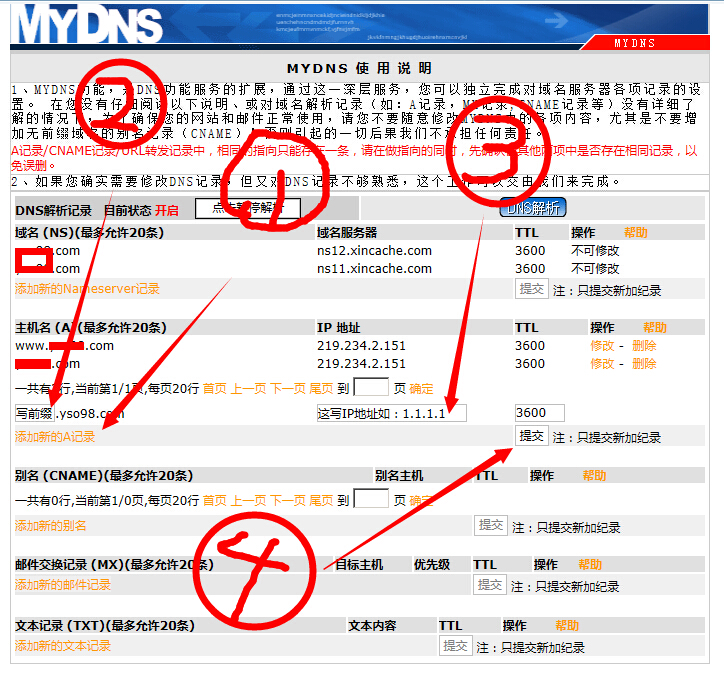
Task: Click 提交 button in TXT section
Action: tap(455, 645)
